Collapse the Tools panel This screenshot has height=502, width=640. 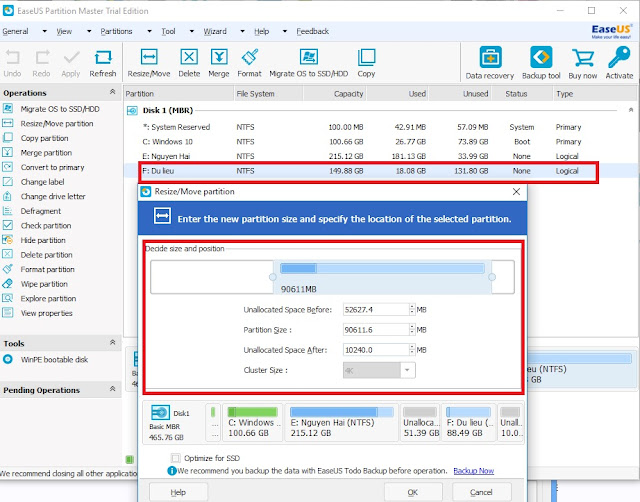[x=113, y=343]
